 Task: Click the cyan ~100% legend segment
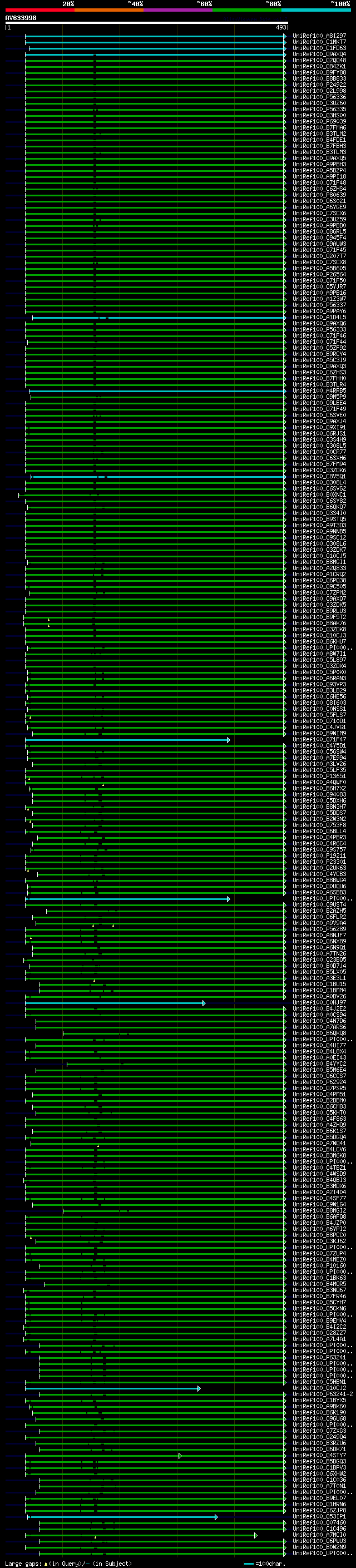(316, 10)
